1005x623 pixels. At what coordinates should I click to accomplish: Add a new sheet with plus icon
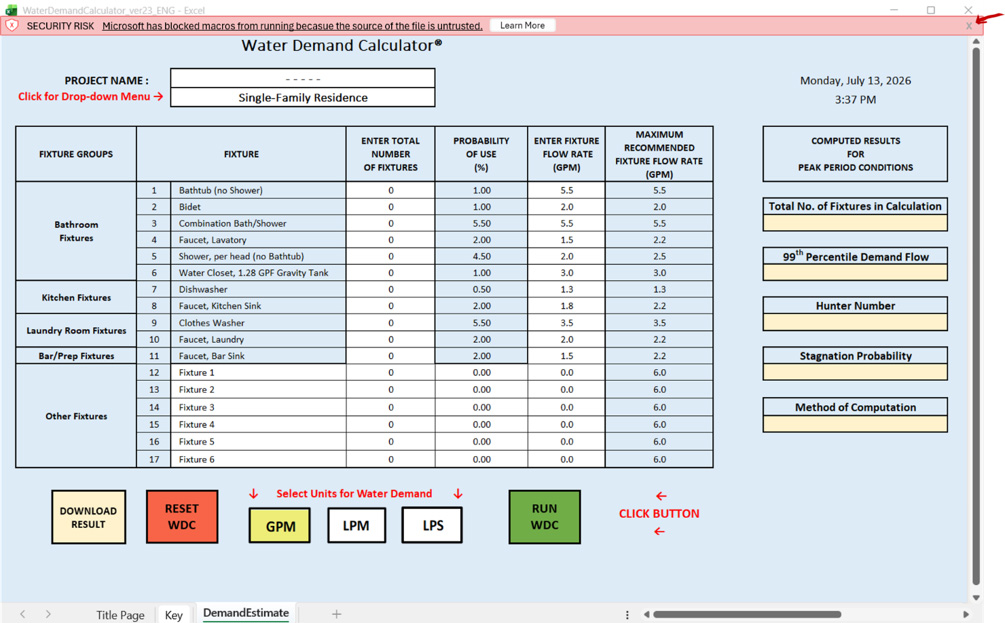point(336,614)
